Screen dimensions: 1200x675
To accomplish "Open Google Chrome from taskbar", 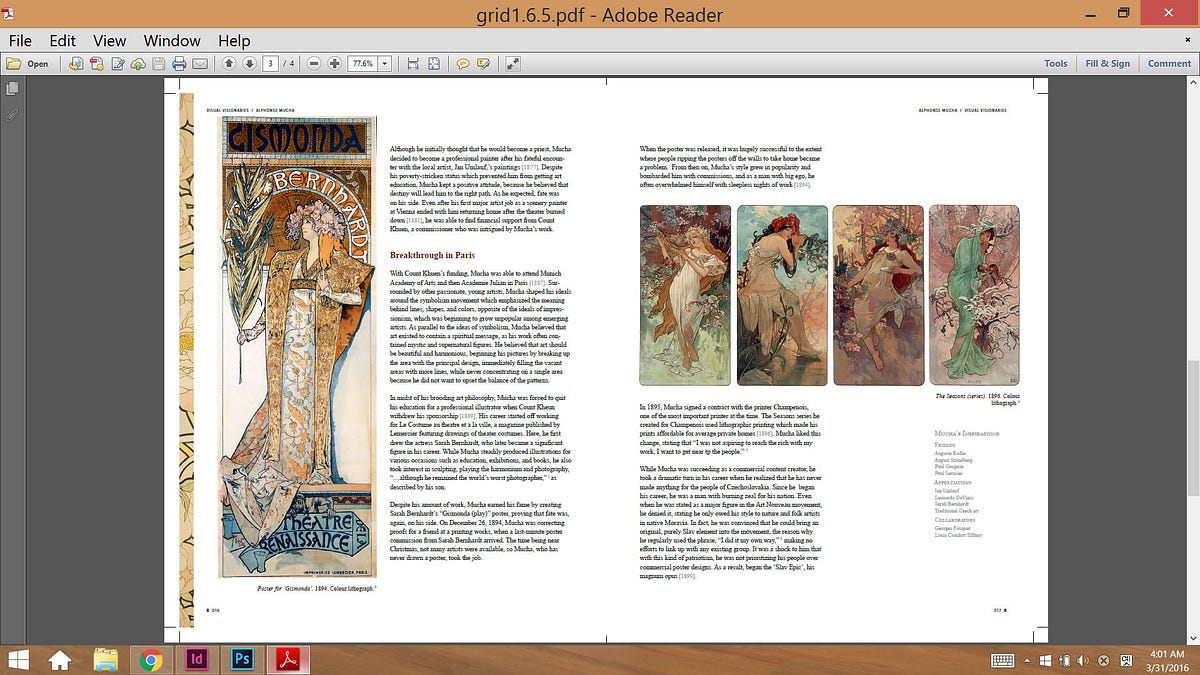I will [152, 660].
